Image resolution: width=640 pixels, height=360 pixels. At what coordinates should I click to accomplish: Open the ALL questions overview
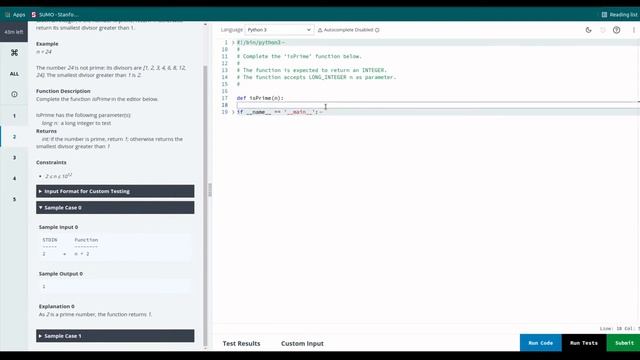pyautogui.click(x=14, y=74)
